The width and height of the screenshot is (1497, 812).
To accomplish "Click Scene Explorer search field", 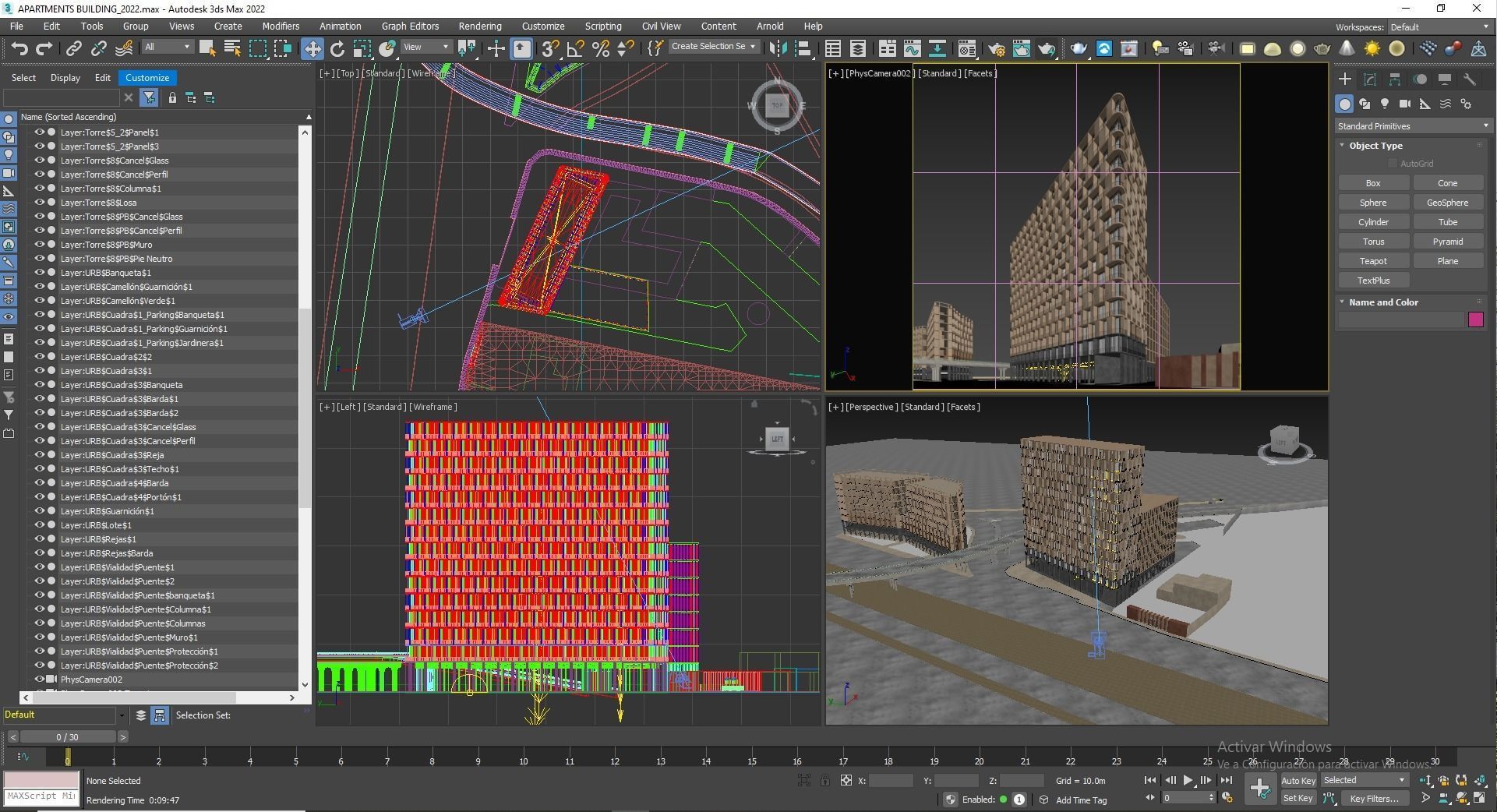I will 62,97.
